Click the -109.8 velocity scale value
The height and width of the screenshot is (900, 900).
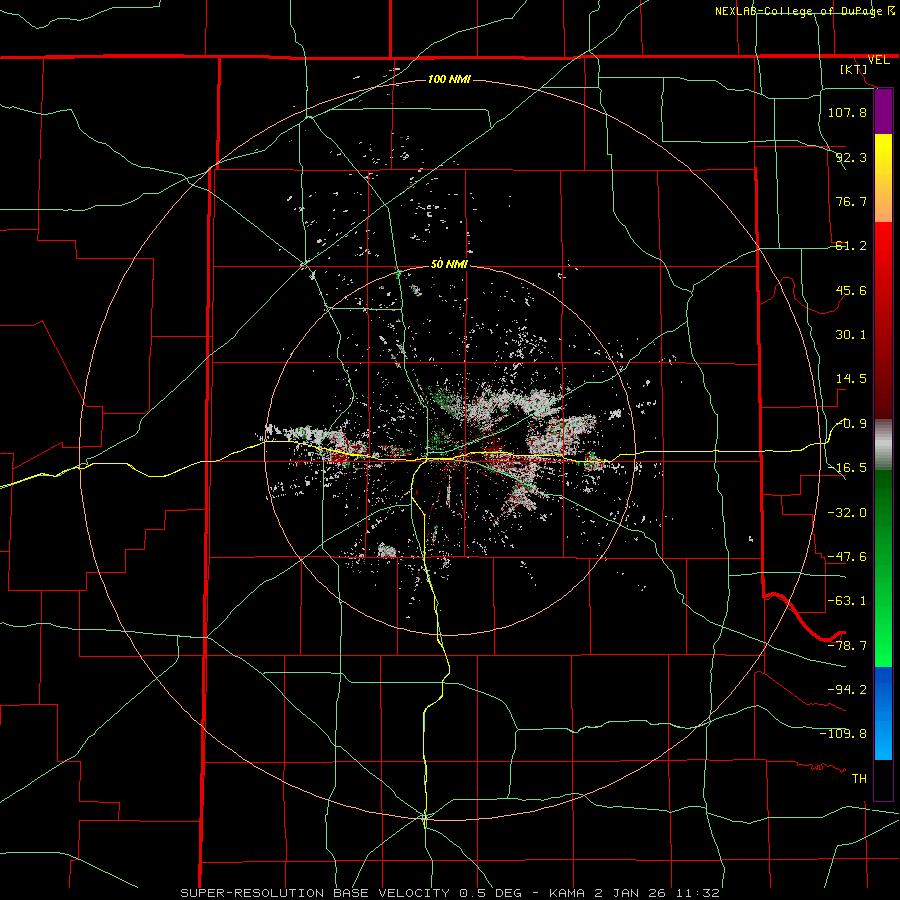coord(843,734)
